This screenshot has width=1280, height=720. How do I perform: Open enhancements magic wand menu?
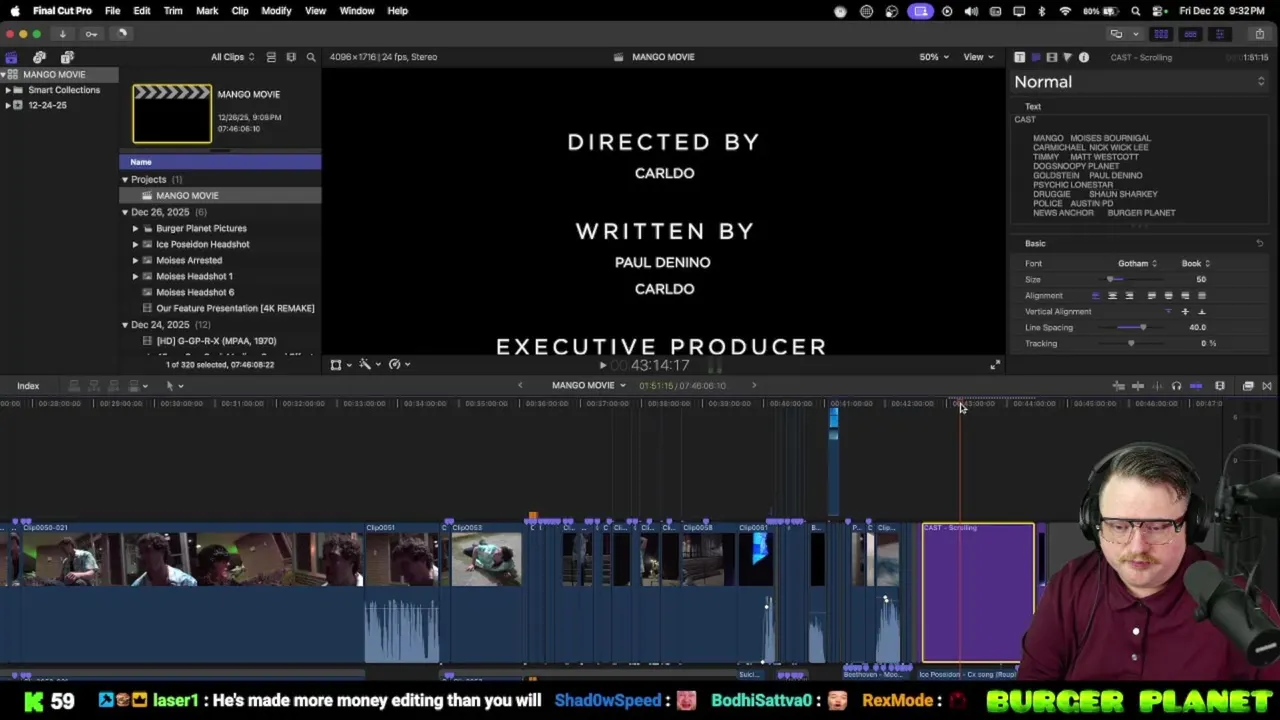368,365
